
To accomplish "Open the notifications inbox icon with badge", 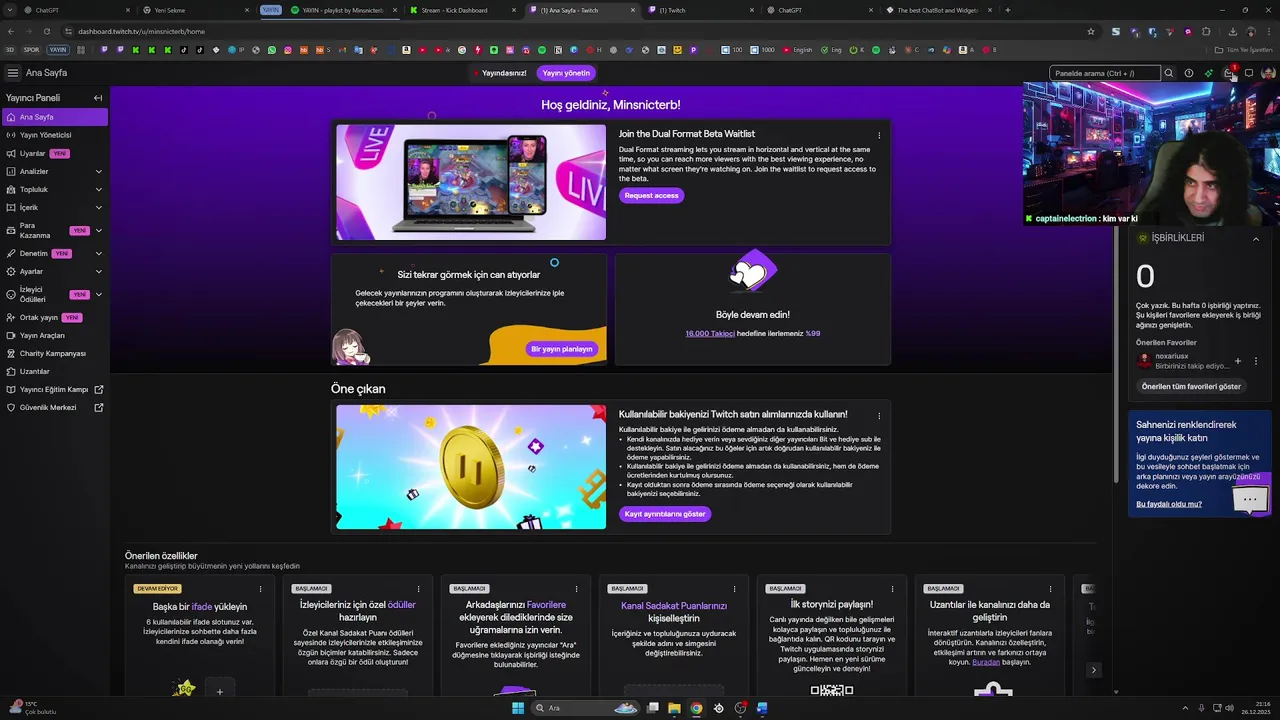I will click(1229, 73).
